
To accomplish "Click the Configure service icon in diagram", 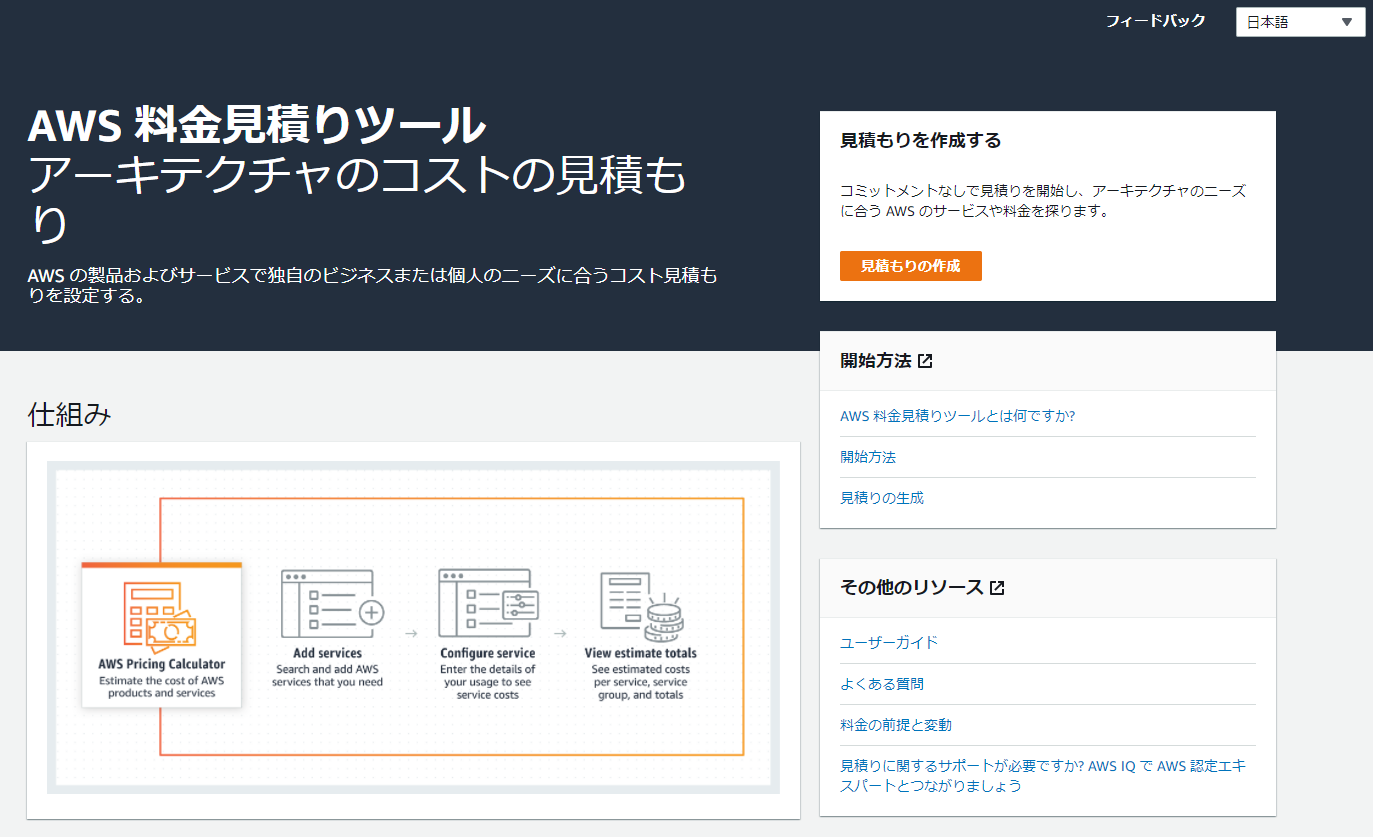I will [x=489, y=603].
